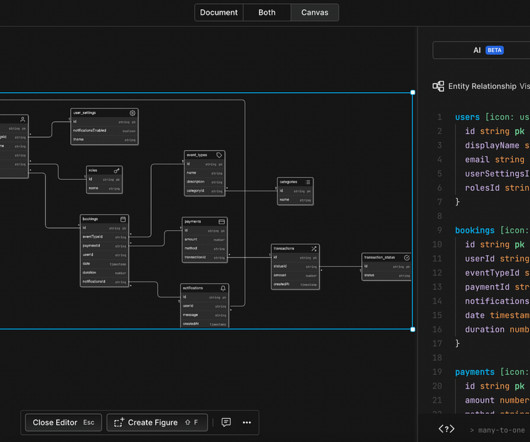Click the tag icon on event_types table
The image size is (530, 442).
pos(219,155)
